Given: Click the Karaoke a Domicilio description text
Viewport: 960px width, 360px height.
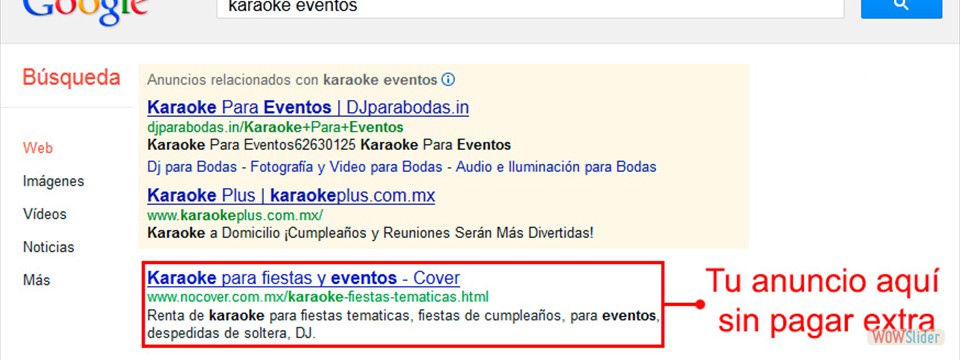Looking at the screenshot, I should pyautogui.click(x=370, y=233).
